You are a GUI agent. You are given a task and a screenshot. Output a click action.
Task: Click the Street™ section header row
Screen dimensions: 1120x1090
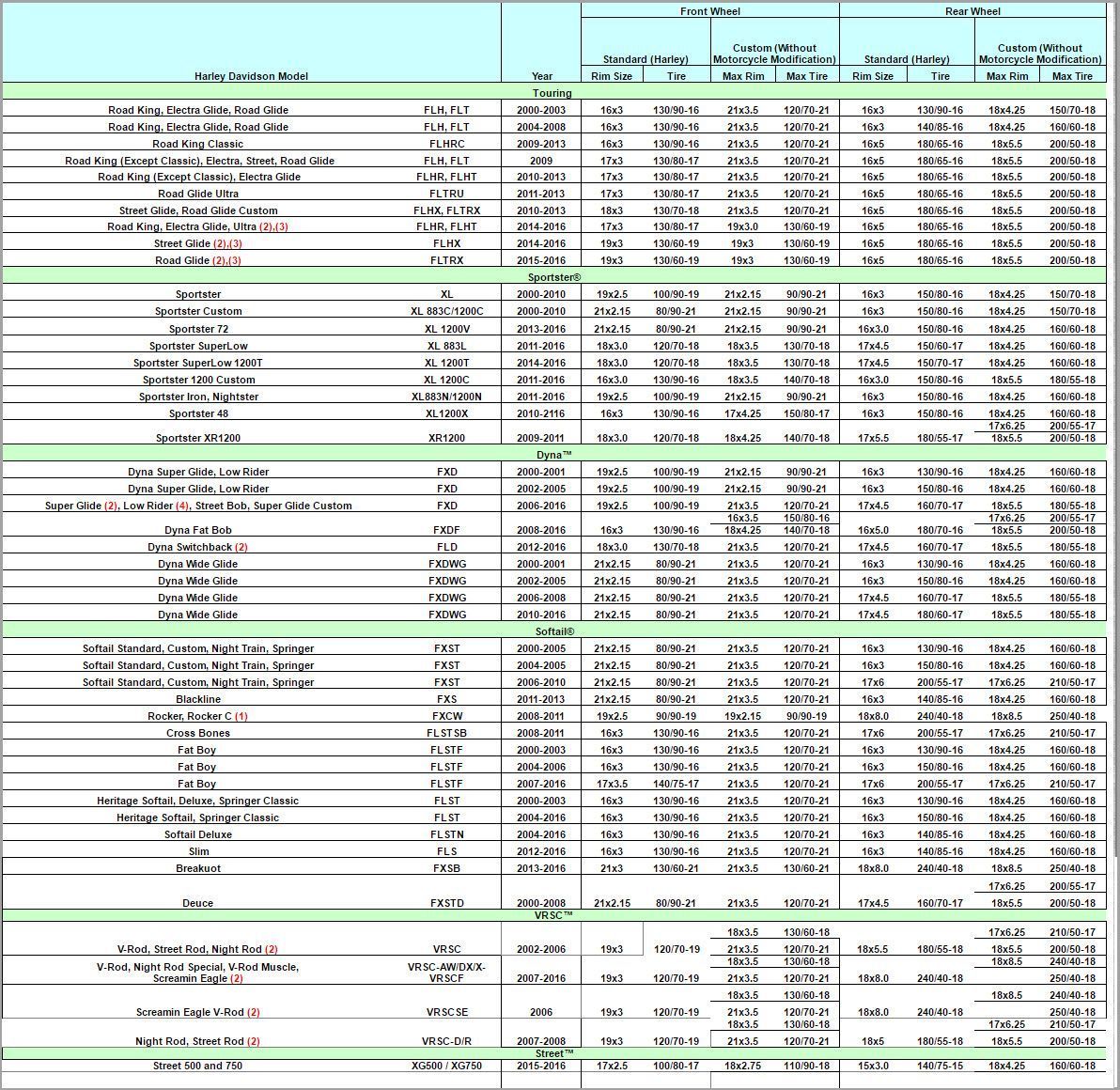pos(553,1053)
